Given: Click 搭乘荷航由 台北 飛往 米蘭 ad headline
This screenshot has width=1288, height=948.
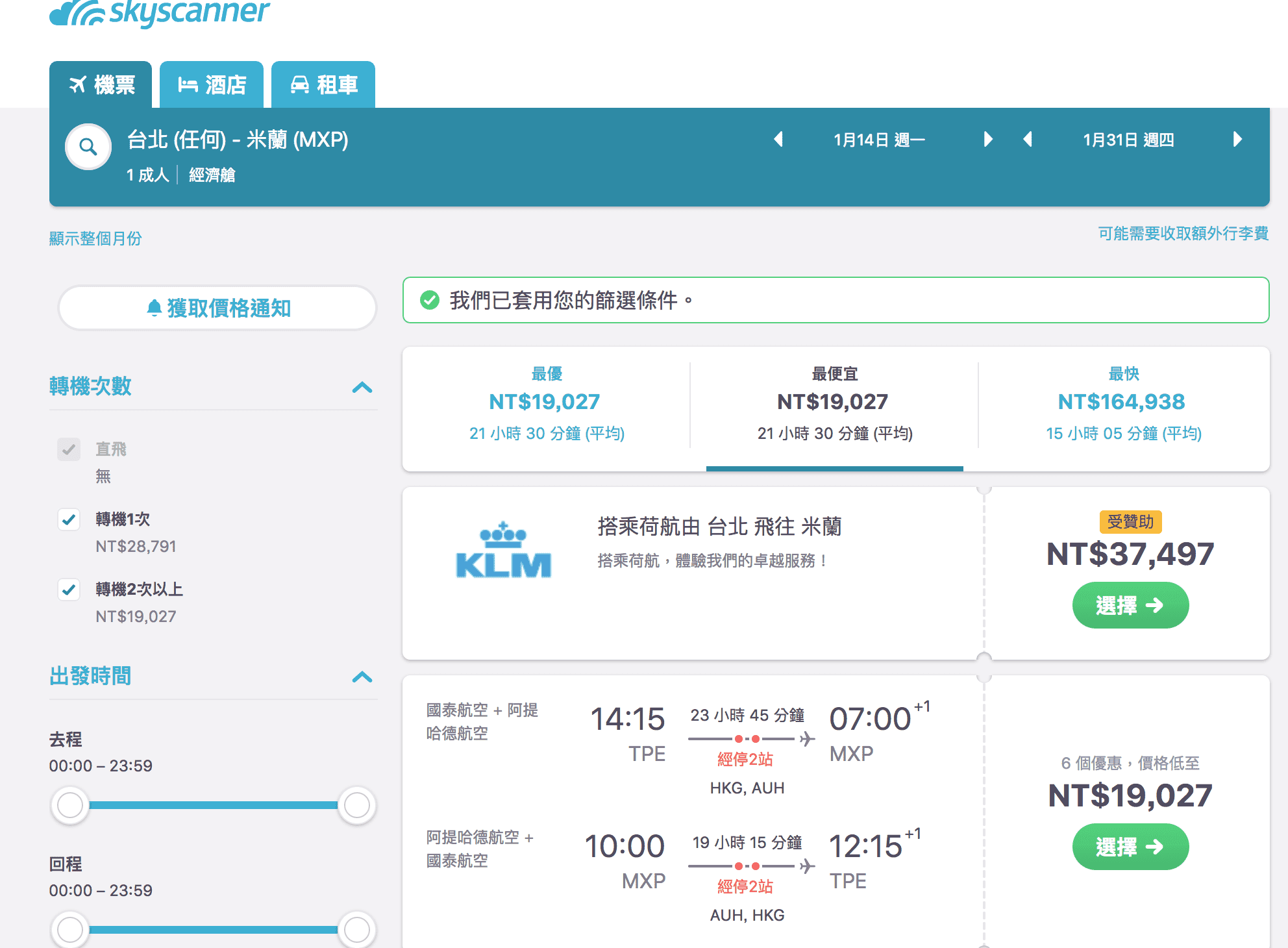Looking at the screenshot, I should [x=719, y=526].
